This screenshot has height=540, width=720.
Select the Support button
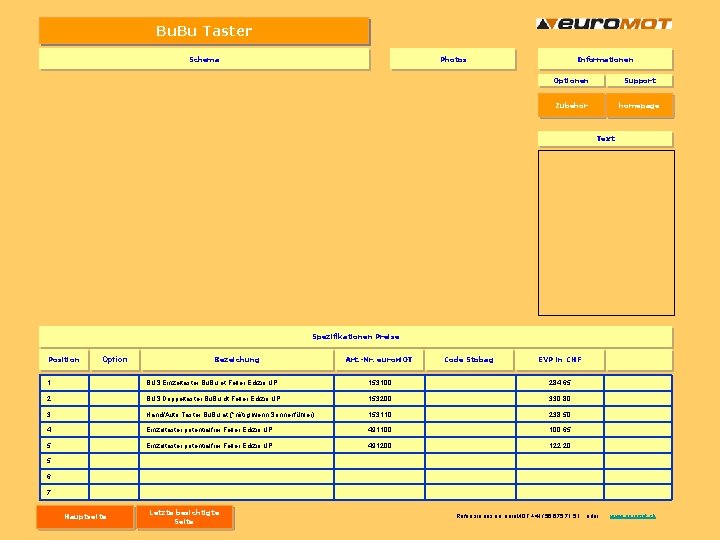point(640,81)
